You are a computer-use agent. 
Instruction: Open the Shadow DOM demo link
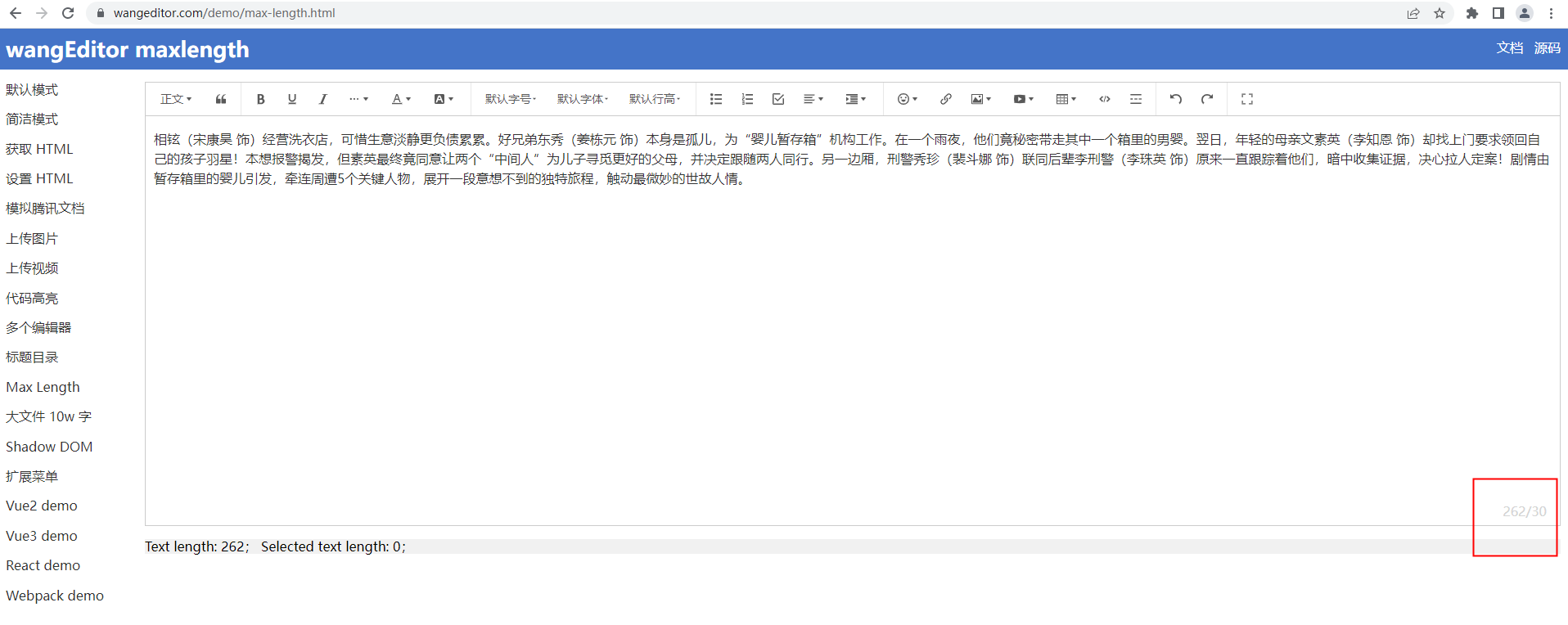(x=49, y=447)
